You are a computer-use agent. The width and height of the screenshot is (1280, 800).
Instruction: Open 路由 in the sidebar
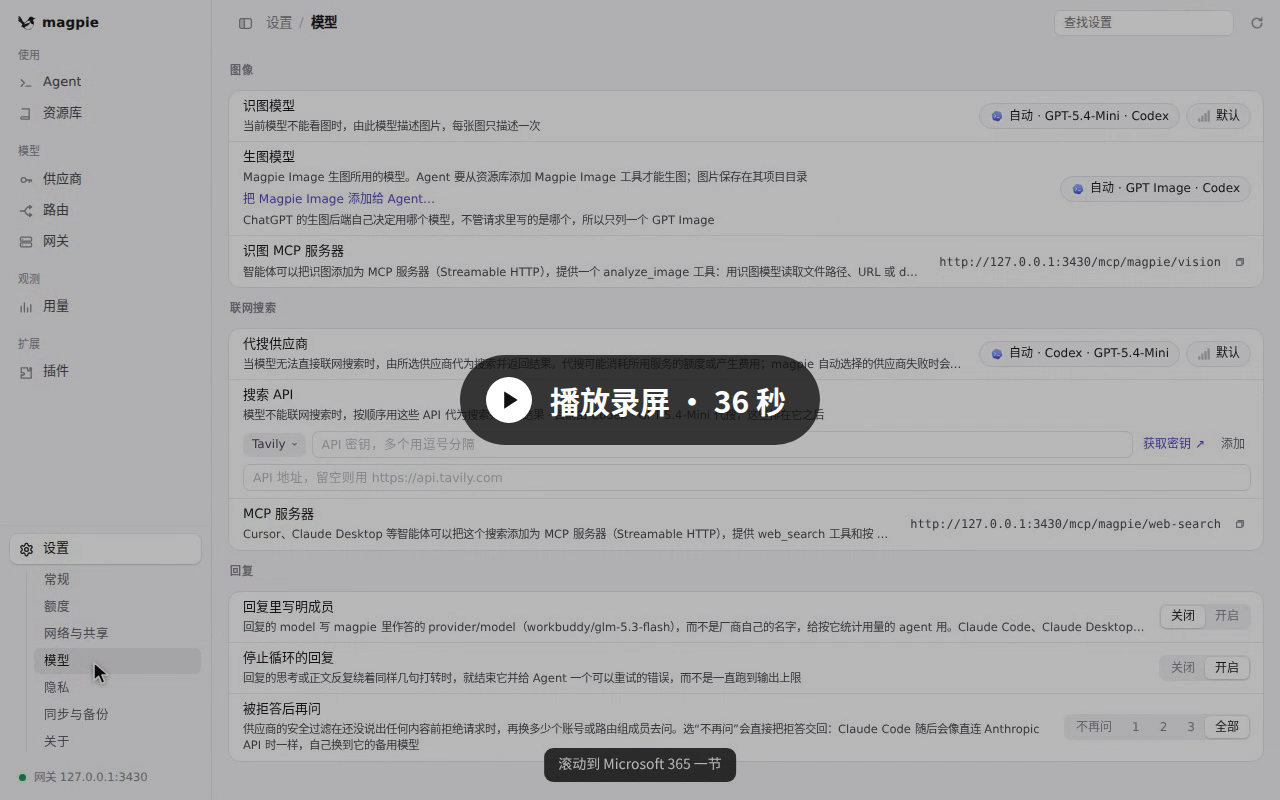[105, 210]
